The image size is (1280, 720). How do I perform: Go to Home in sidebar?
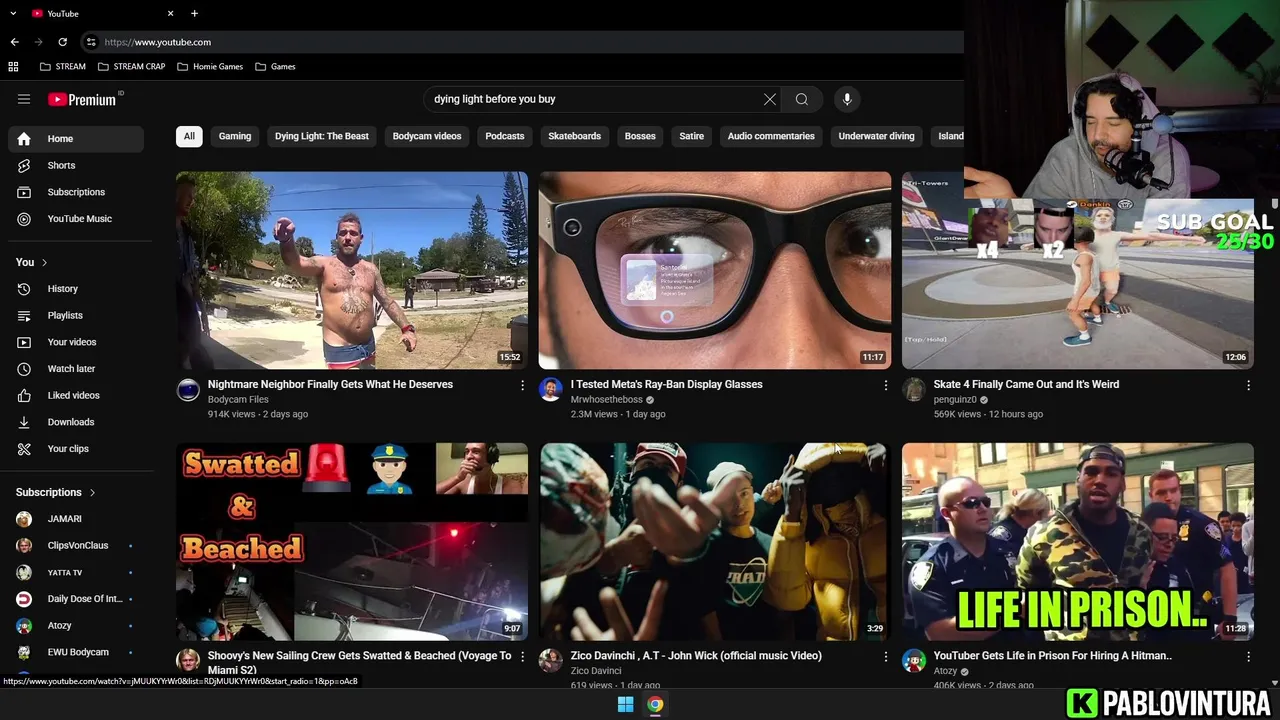tap(76, 139)
